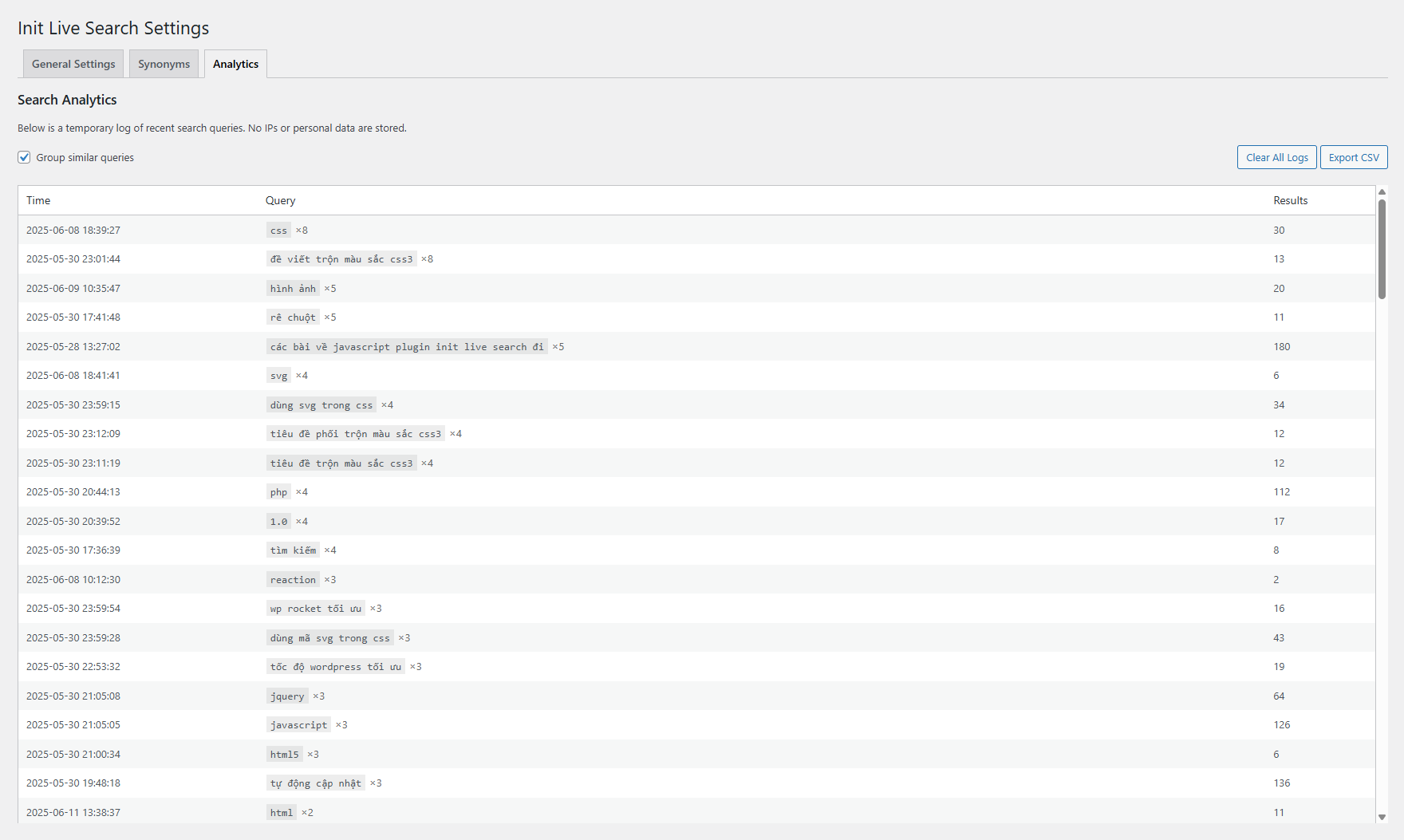Click the 'jquery' query tag
The image size is (1404, 840).
coord(287,696)
